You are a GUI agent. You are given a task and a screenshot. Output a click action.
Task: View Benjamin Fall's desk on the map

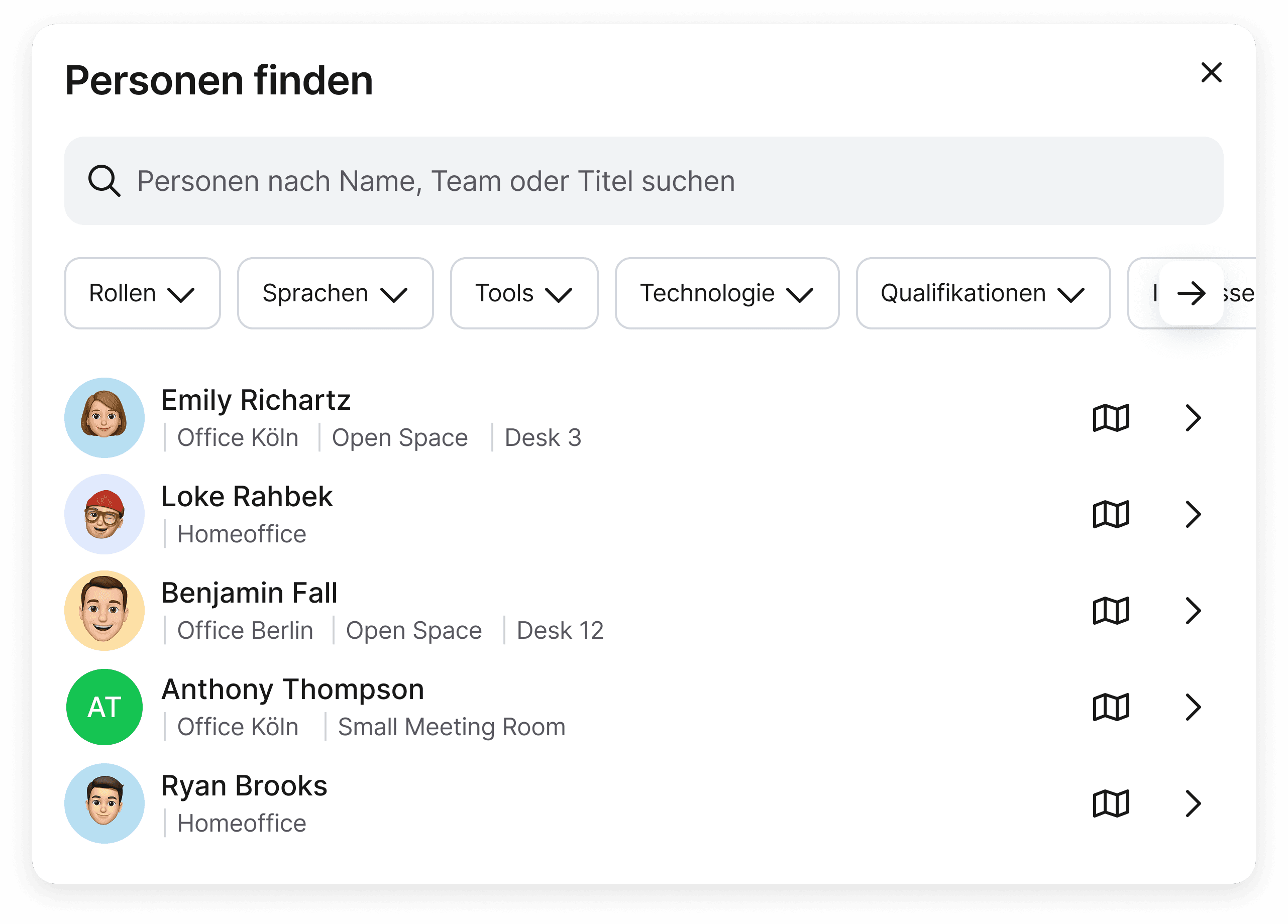coord(1111,611)
